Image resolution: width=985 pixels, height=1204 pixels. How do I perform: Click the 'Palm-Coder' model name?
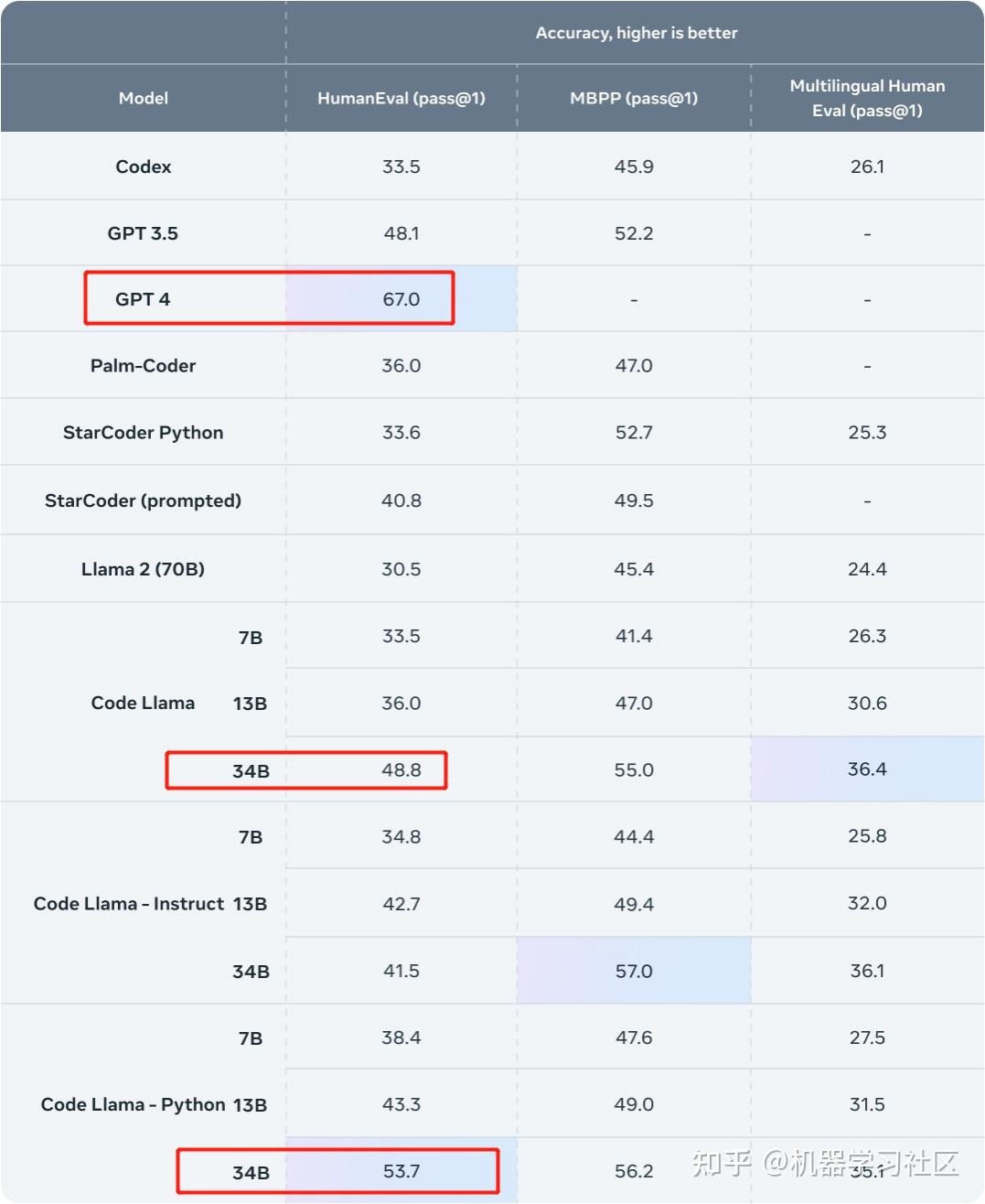click(144, 366)
